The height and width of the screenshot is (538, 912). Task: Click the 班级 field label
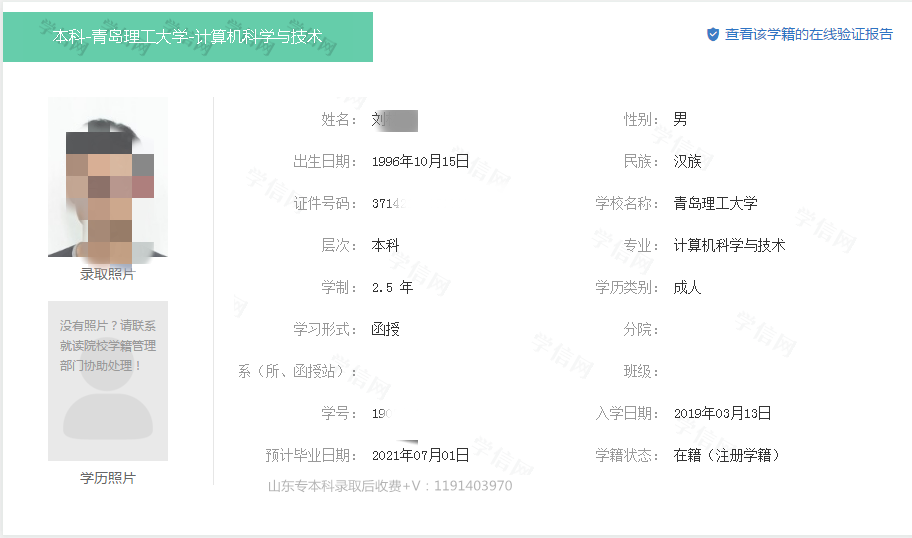(x=641, y=371)
